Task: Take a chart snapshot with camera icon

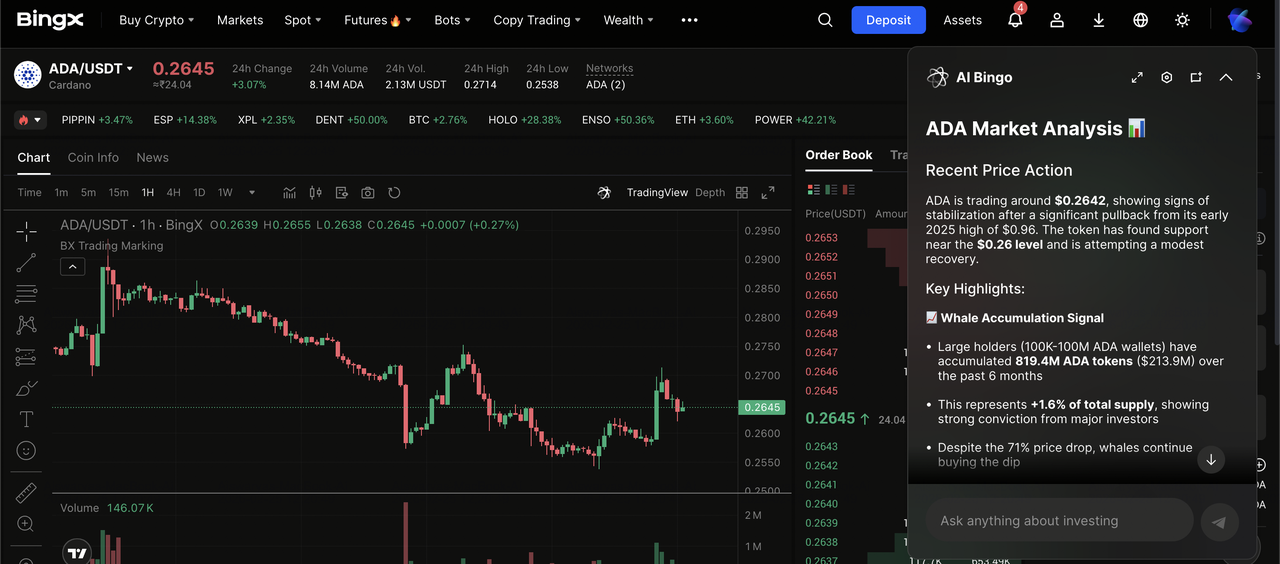Action: click(368, 193)
